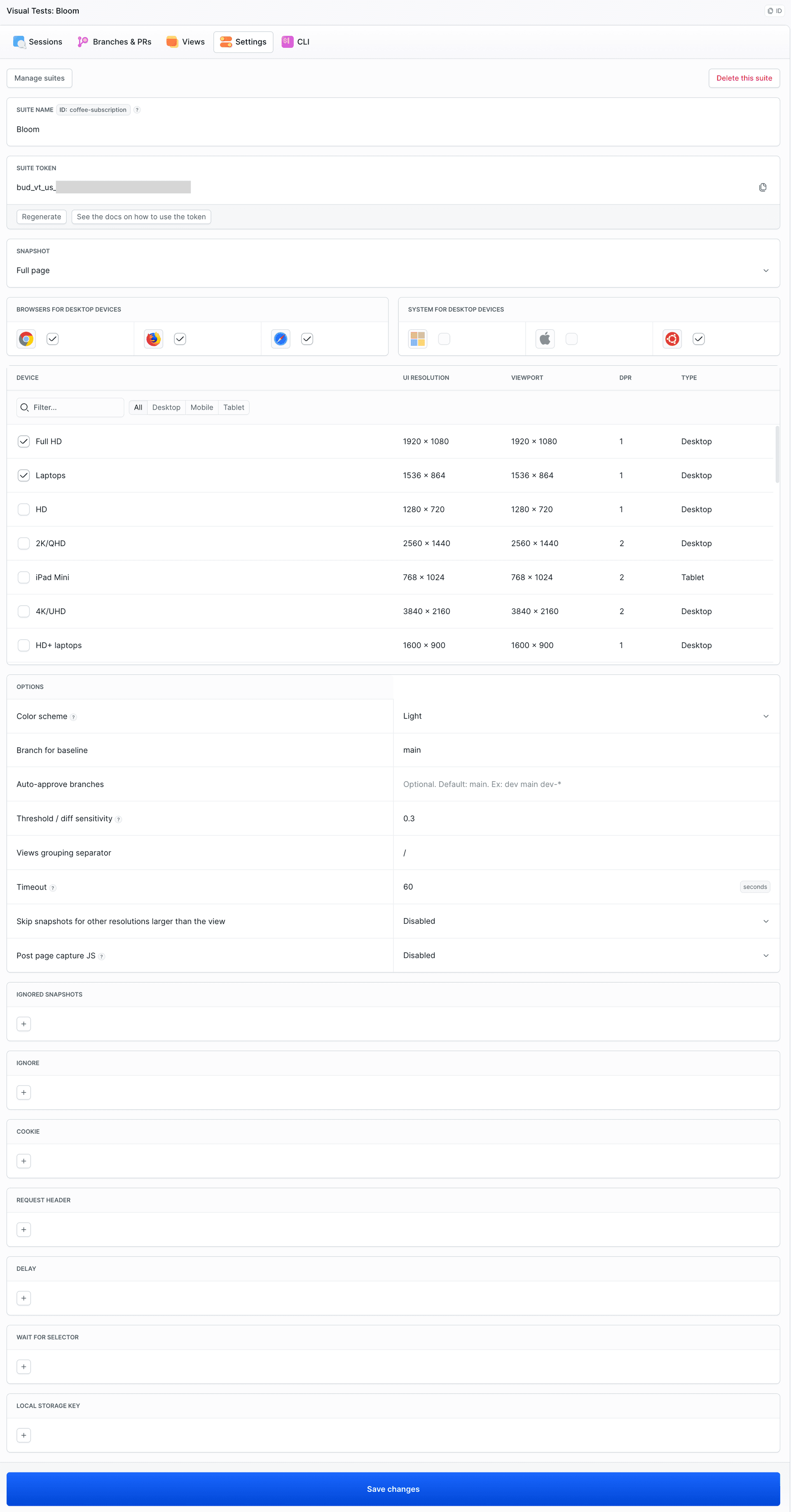The width and height of the screenshot is (791, 1512).
Task: Open the Color scheme help tooltip
Action: [73, 717]
